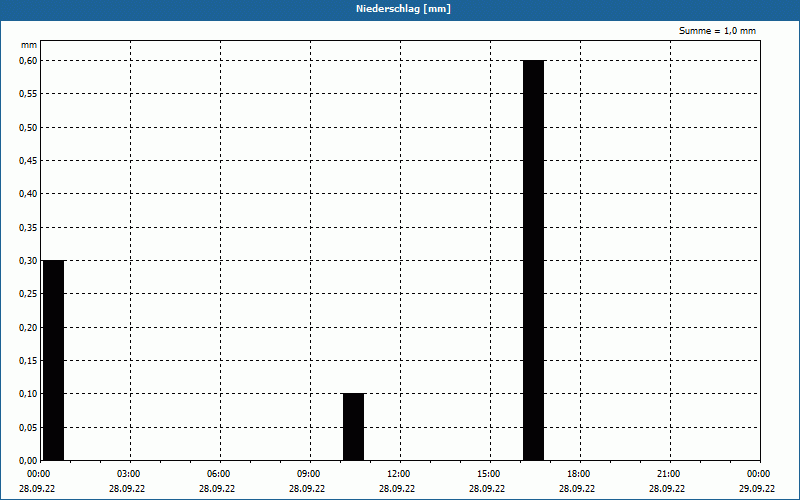Click the tall 0,60 mm bar near 16:30

pyautogui.click(x=534, y=260)
